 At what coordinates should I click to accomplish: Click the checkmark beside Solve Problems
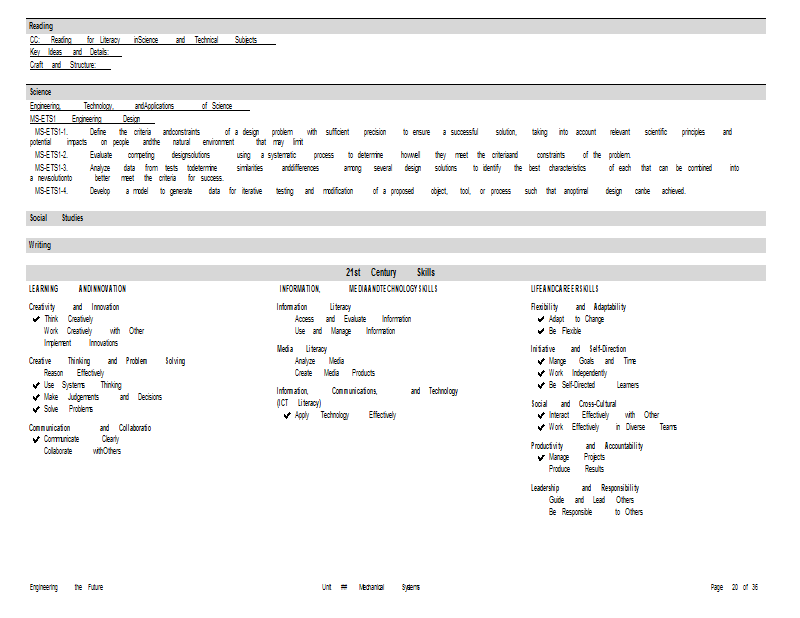tap(36, 409)
